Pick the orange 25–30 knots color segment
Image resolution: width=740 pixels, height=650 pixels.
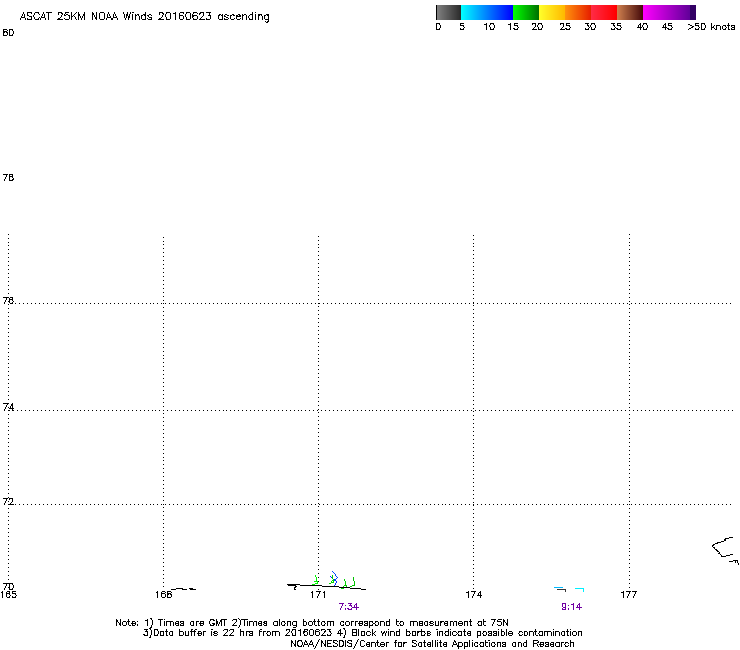[578, 12]
